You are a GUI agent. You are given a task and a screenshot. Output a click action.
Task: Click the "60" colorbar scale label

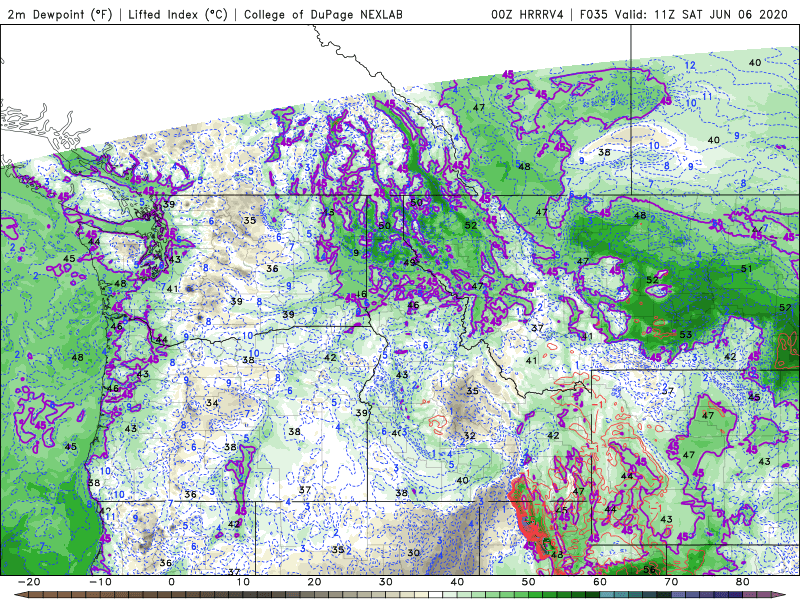click(600, 582)
